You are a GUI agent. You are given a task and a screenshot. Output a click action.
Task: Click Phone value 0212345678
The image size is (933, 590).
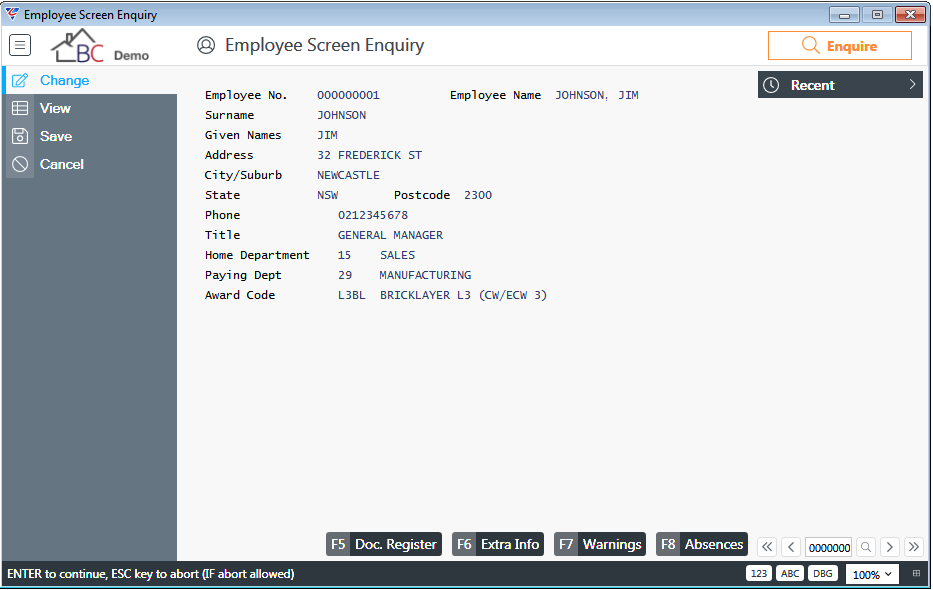pyautogui.click(x=373, y=215)
